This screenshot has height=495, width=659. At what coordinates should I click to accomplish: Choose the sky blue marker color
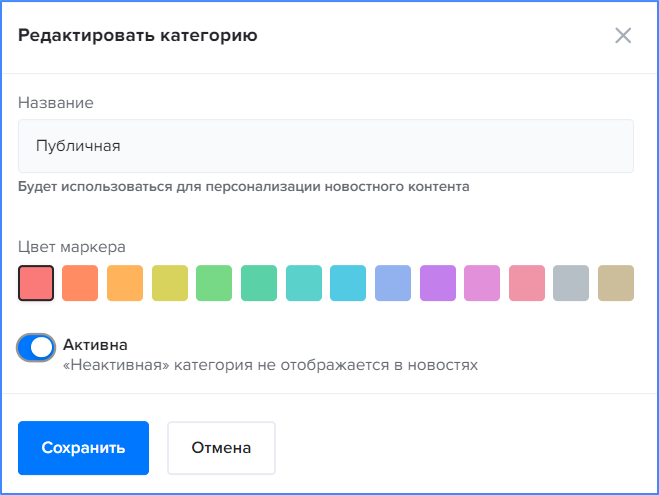(348, 283)
